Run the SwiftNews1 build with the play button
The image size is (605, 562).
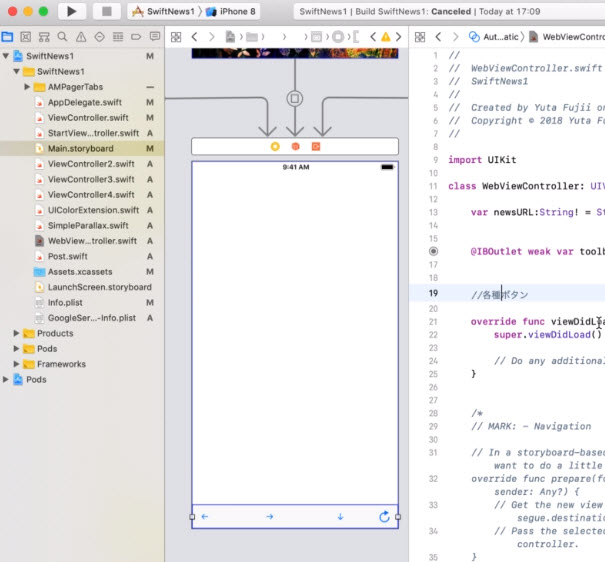71,11
